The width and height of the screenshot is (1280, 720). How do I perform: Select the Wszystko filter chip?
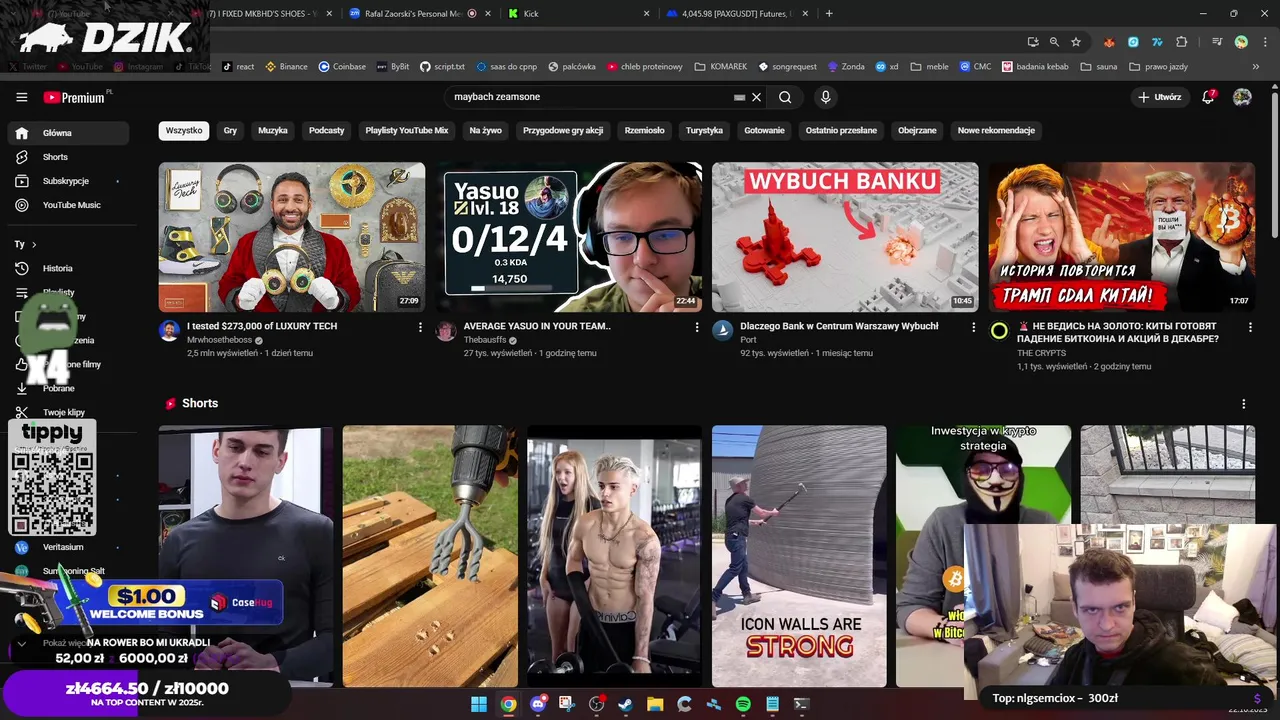click(184, 130)
